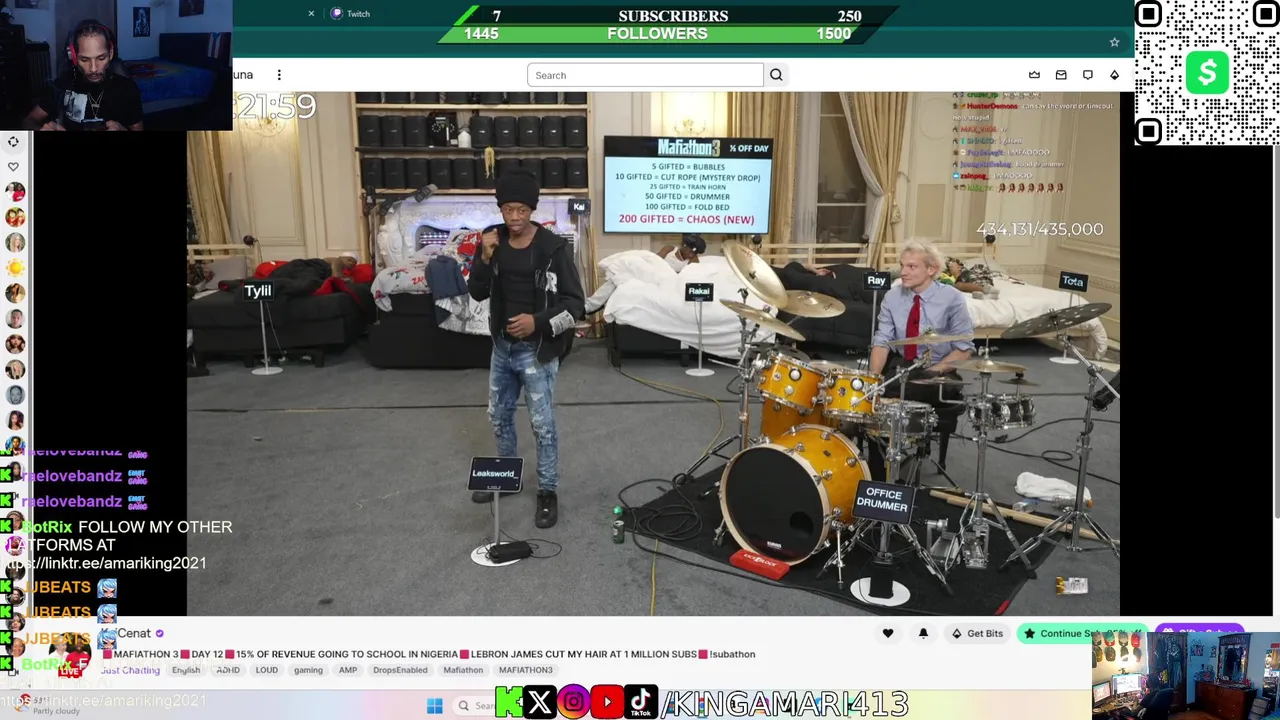Click the Just Chatting category link
Screen dimensions: 1280x720
coord(130,670)
